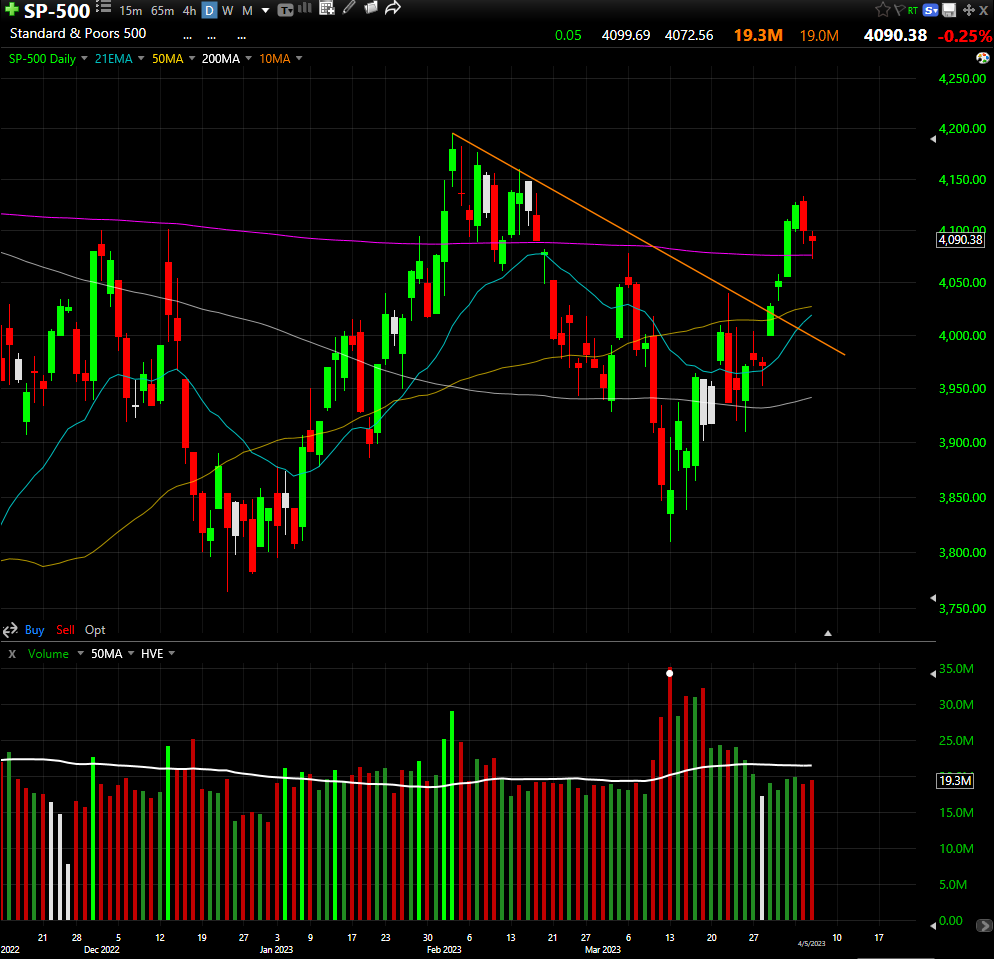This screenshot has width=994, height=959.
Task: Click the orange 19.3M volume value
Action: (x=758, y=35)
